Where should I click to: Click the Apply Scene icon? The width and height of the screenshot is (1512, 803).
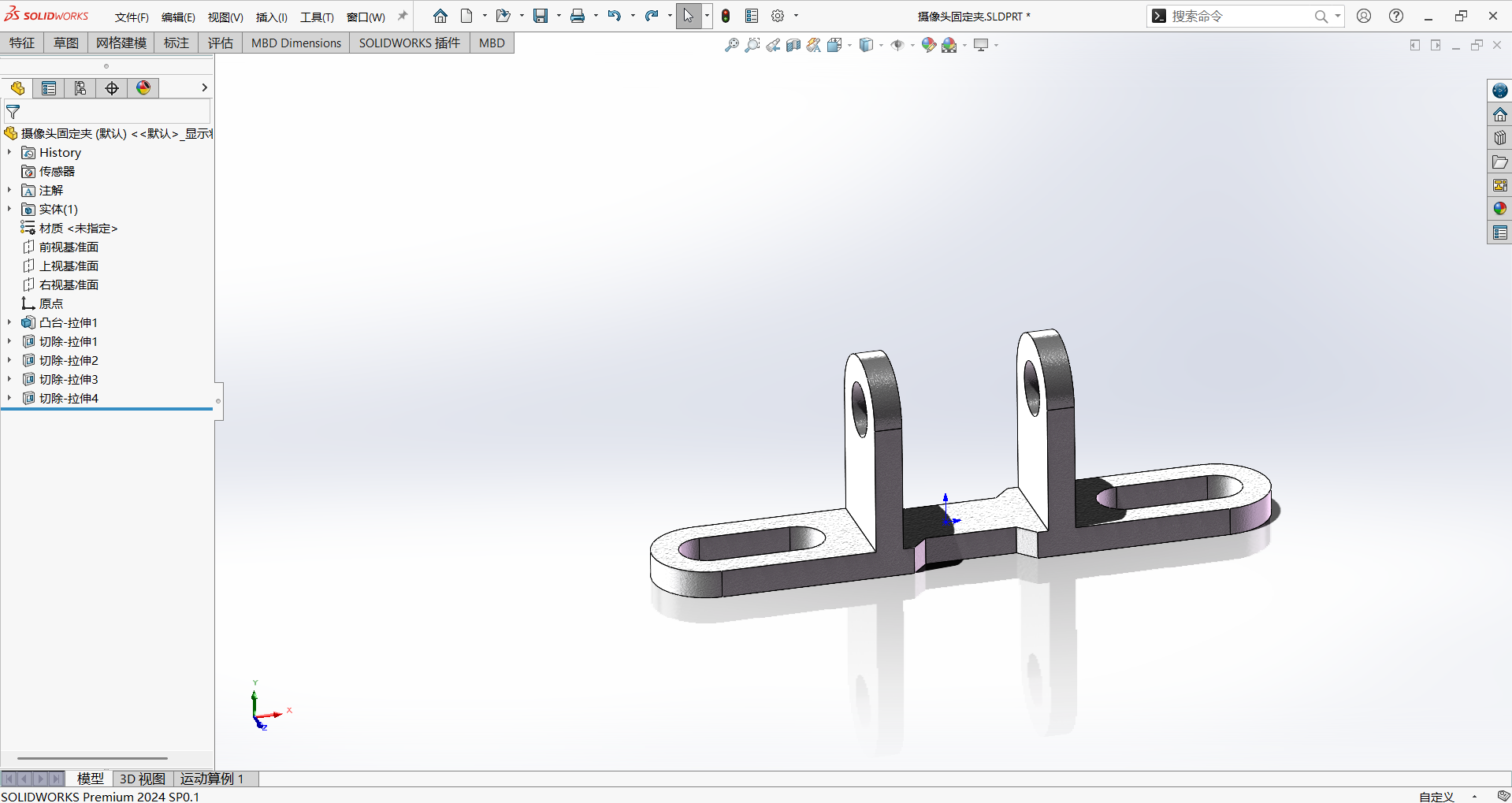[949, 45]
